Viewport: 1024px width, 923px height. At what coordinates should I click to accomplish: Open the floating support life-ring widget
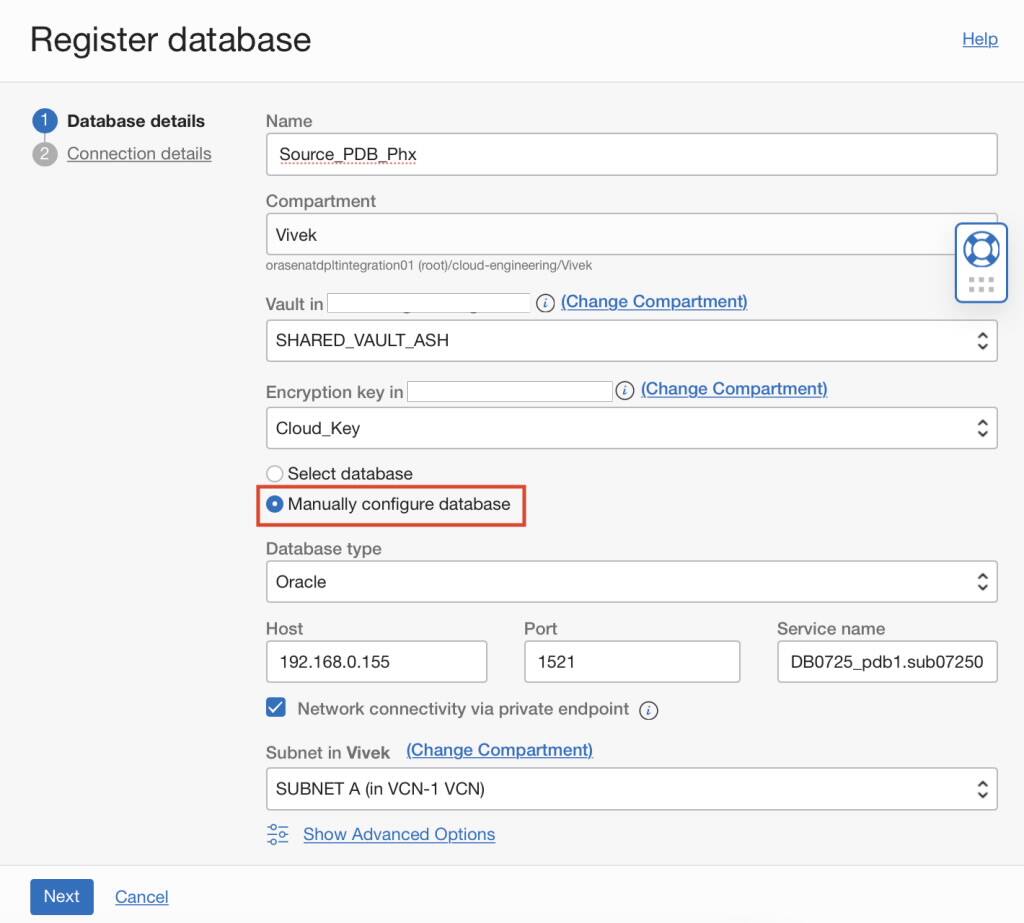(x=981, y=251)
